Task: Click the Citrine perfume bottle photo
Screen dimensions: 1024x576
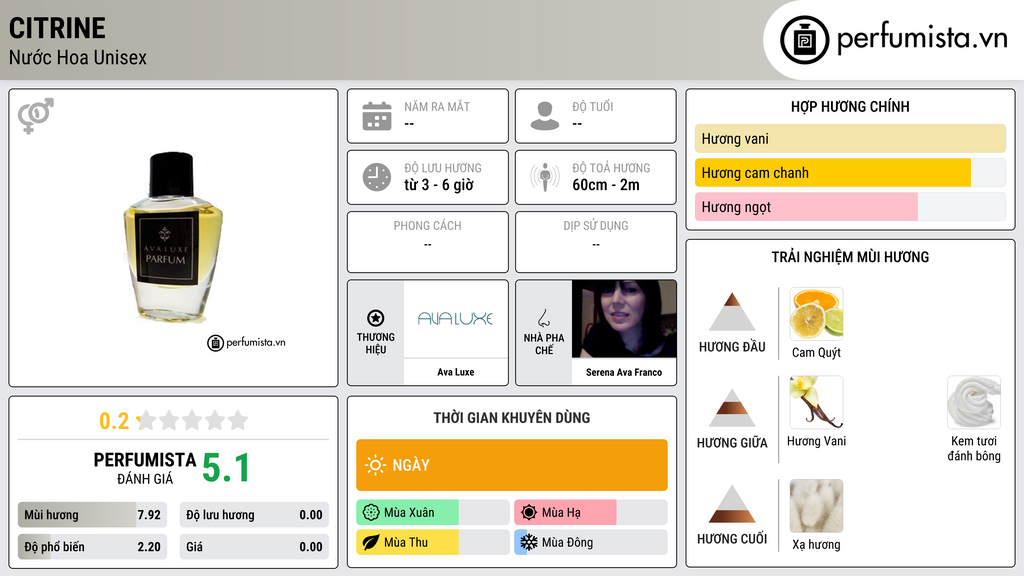Action: pos(172,237)
